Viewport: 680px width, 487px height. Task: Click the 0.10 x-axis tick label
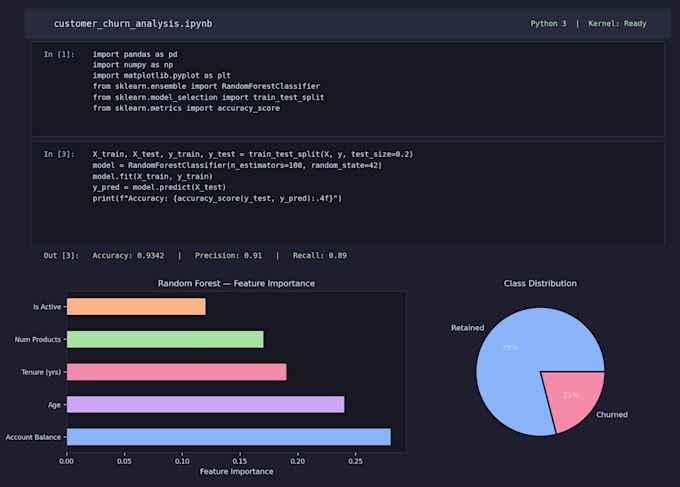(x=182, y=461)
